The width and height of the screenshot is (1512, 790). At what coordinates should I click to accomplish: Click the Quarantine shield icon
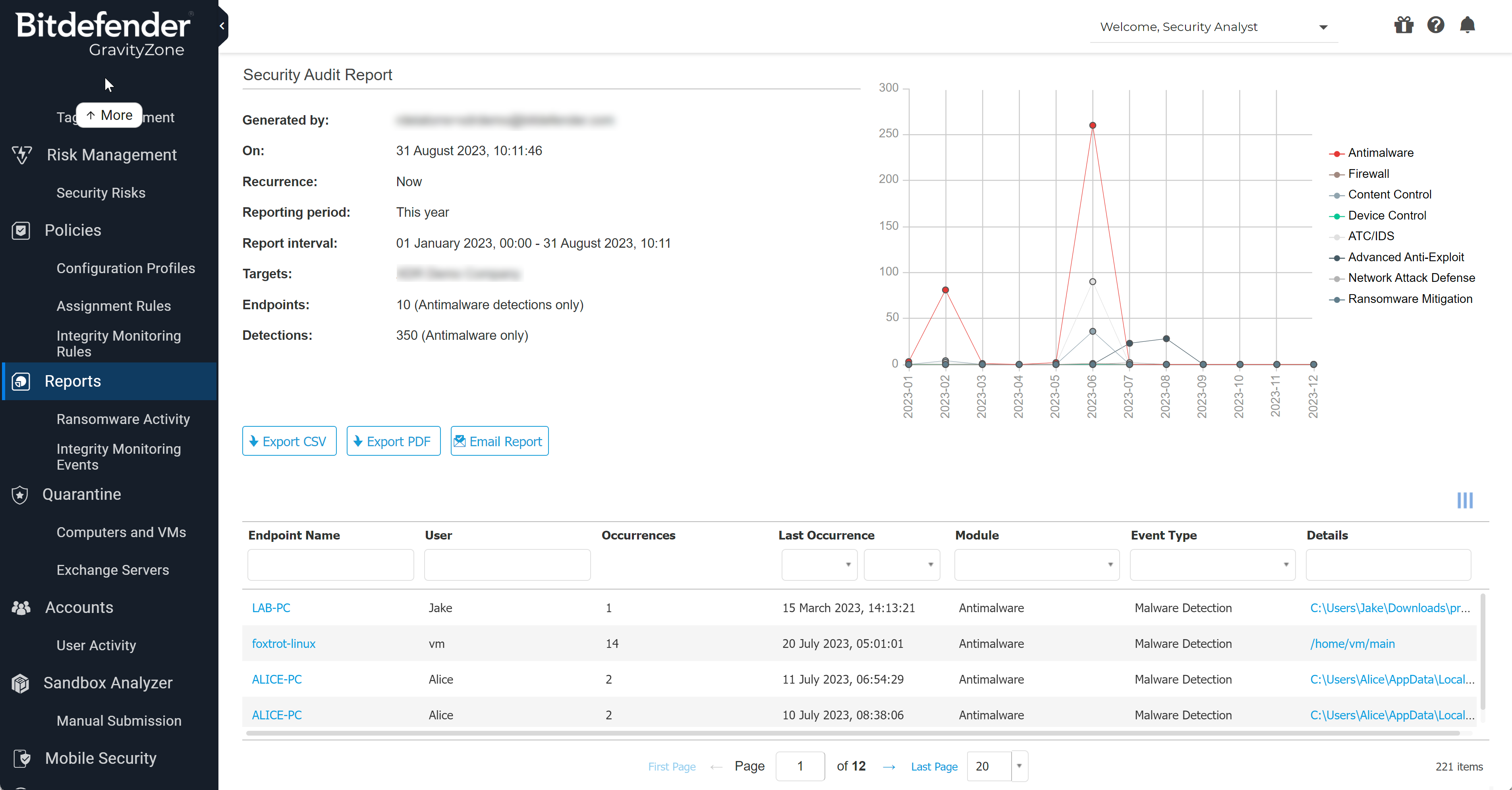click(20, 494)
